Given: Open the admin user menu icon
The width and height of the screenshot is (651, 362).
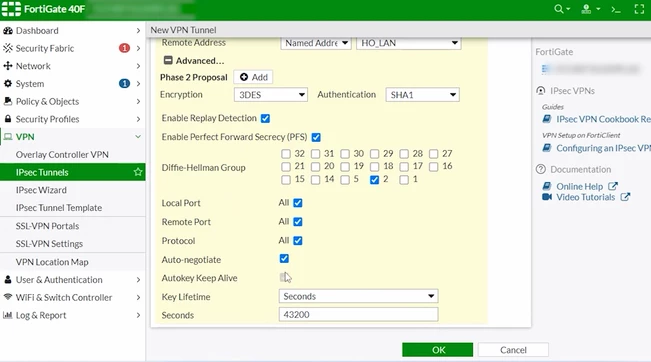Looking at the screenshot, I should [586, 9].
